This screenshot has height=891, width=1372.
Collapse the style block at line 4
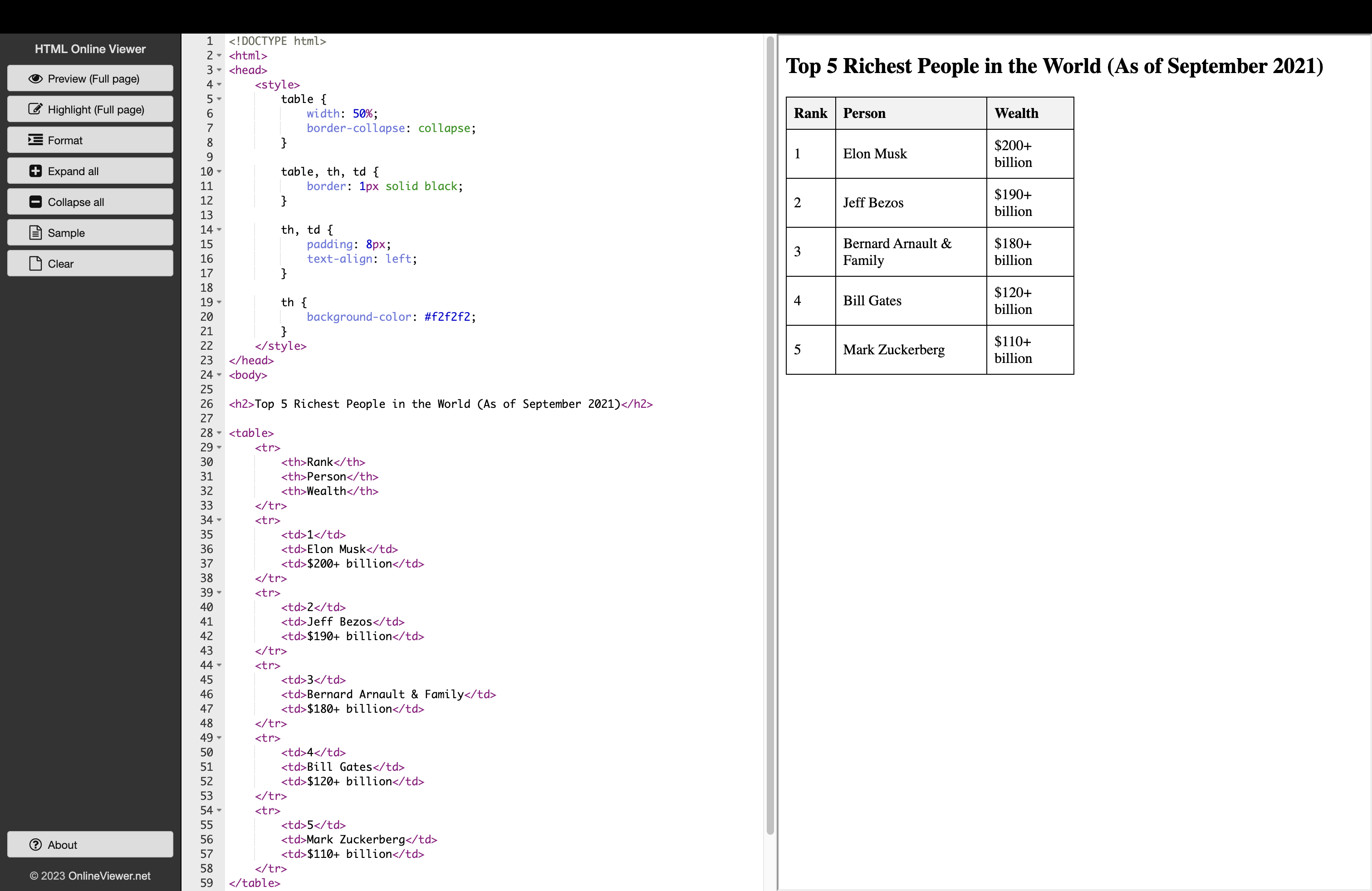(219, 85)
